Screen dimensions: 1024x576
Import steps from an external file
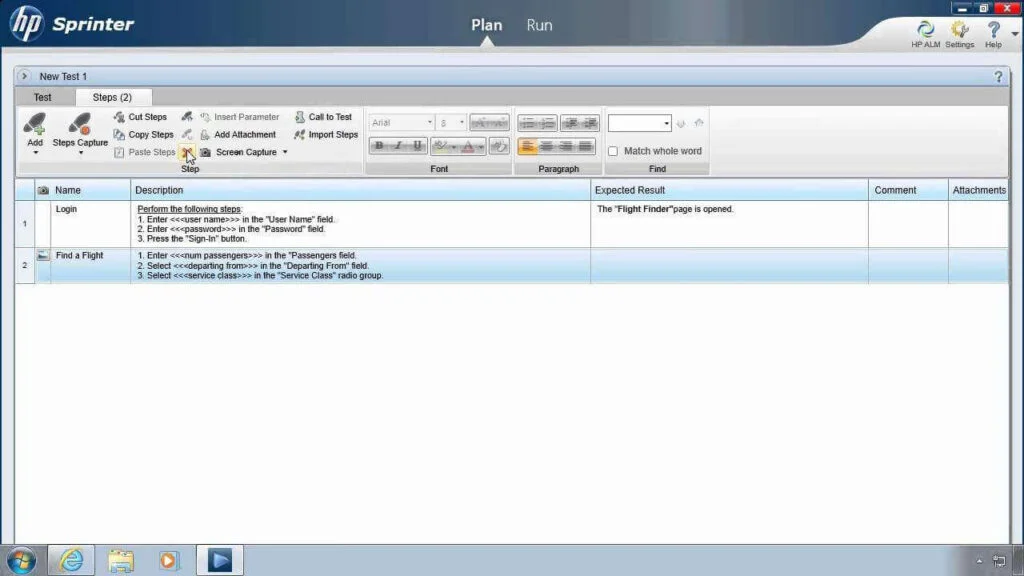326,135
